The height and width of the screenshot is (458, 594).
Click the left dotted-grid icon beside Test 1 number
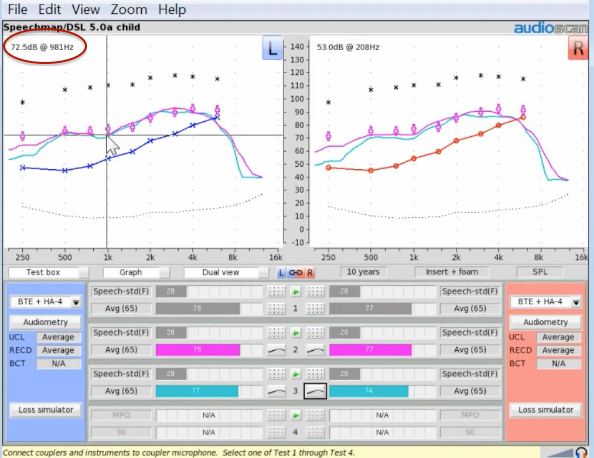point(276,308)
